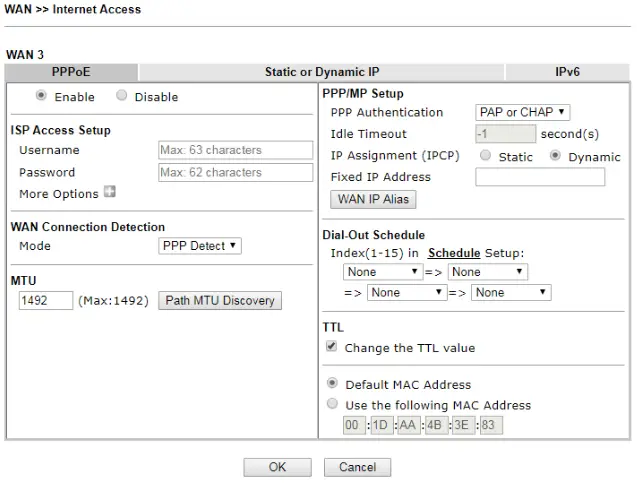Screen dimensions: 637x483
Task: Confirm settings with OK button
Action: [277, 467]
